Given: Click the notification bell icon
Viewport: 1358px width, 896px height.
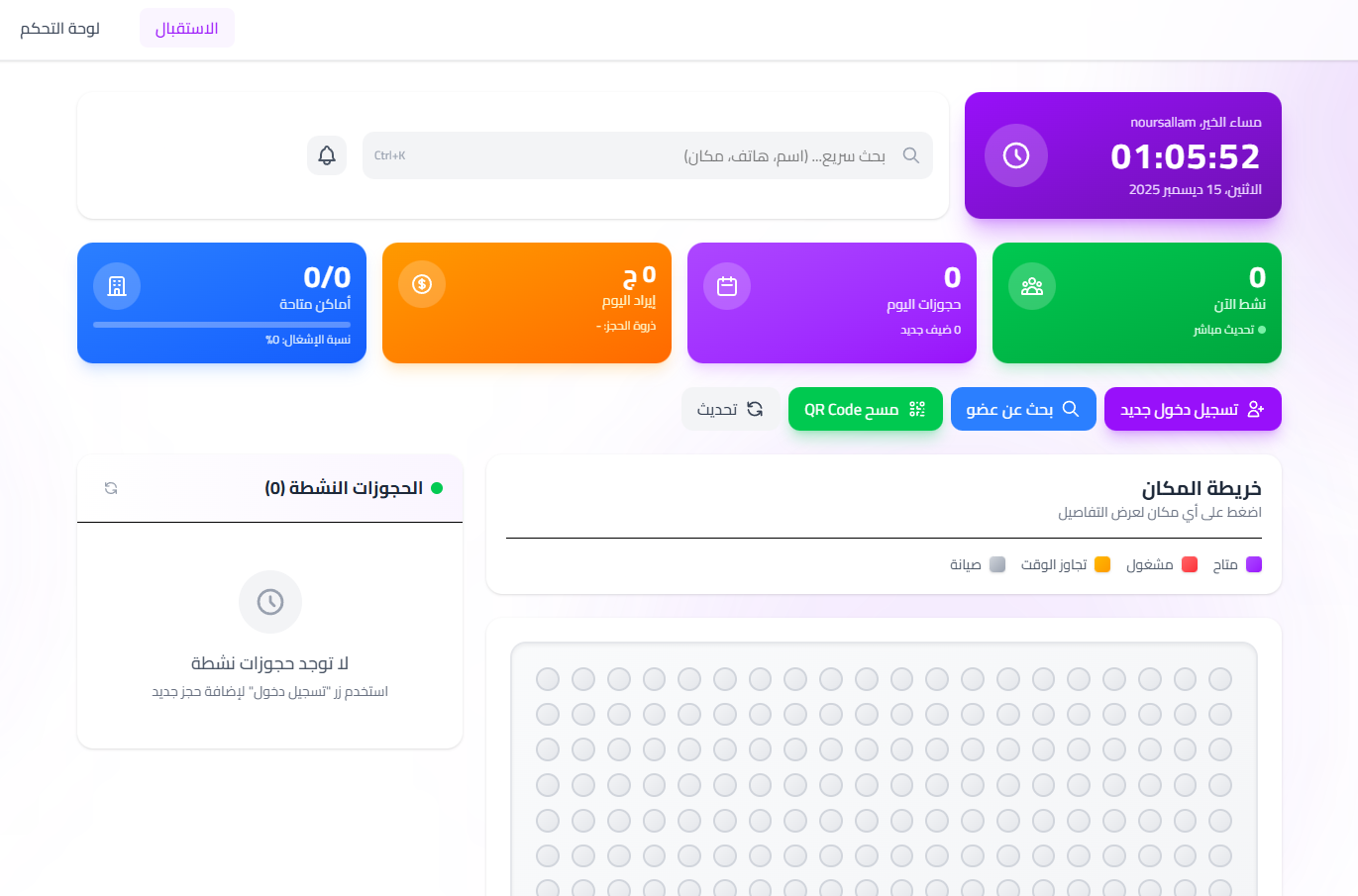Looking at the screenshot, I should click(327, 155).
